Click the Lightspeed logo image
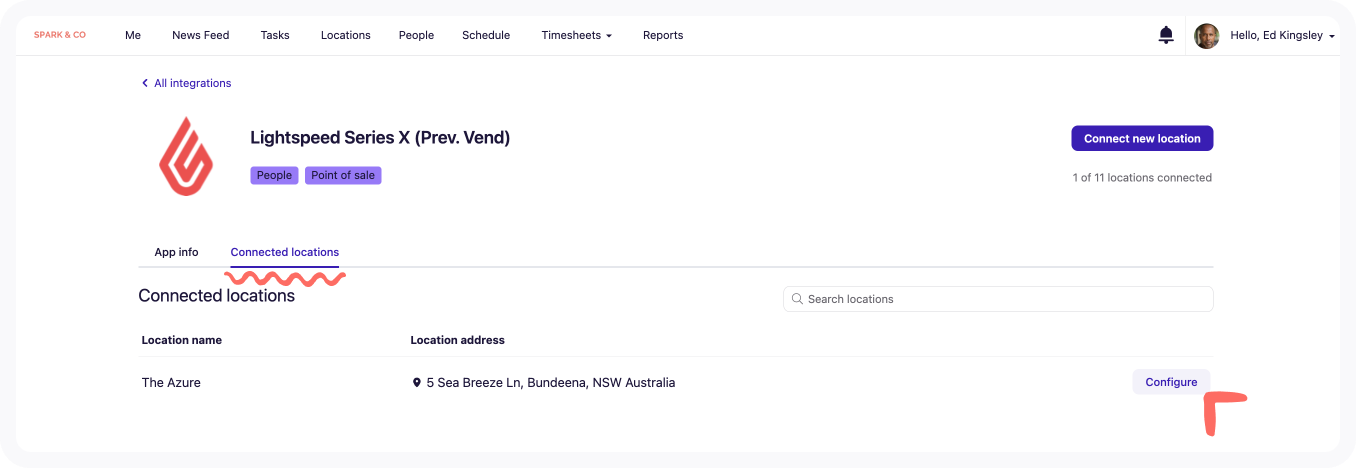The width and height of the screenshot is (1356, 468). pos(186,156)
